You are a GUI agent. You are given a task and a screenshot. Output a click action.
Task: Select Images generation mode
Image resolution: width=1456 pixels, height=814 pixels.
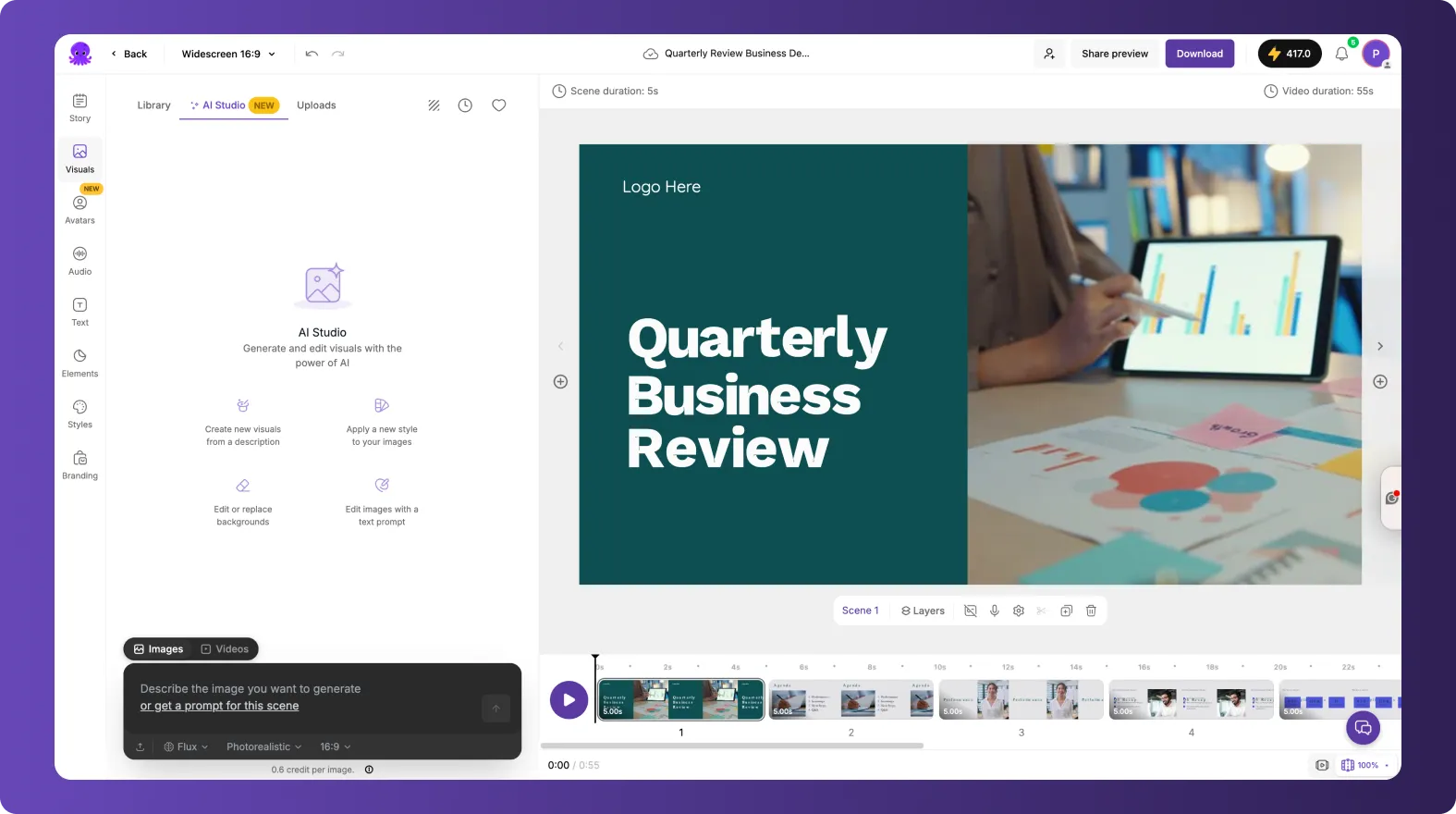click(158, 649)
